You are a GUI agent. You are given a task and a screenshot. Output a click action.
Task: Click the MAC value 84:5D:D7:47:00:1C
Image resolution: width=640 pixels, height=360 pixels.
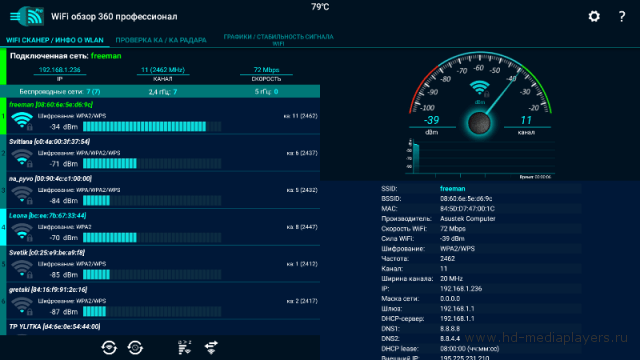click(x=467, y=209)
